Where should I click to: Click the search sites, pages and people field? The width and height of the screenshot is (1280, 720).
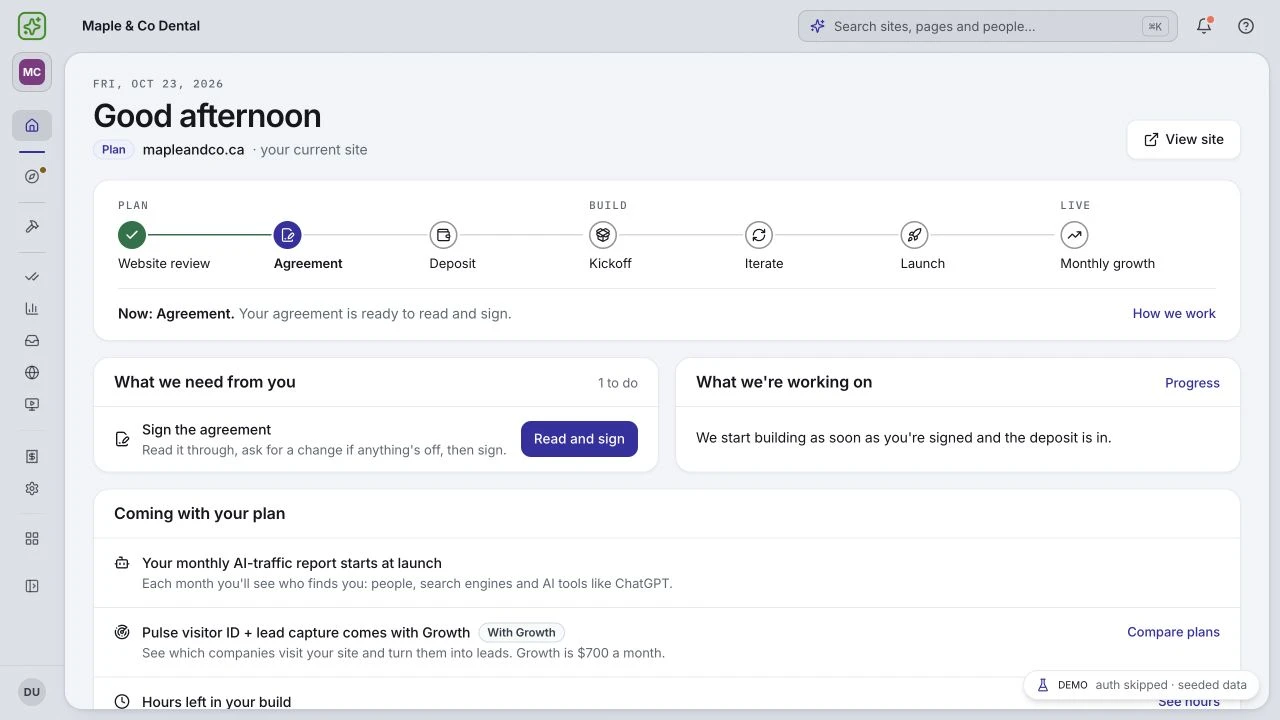pos(987,26)
